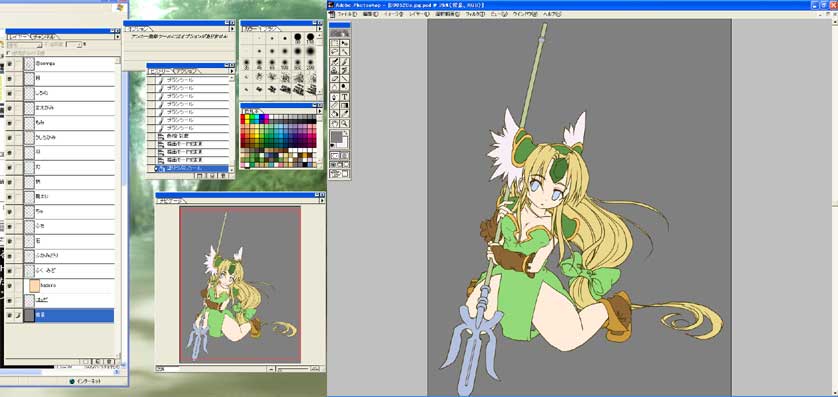The height and width of the screenshot is (397, 838).
Task: Click the delete layer trash icon
Action: pos(109,362)
